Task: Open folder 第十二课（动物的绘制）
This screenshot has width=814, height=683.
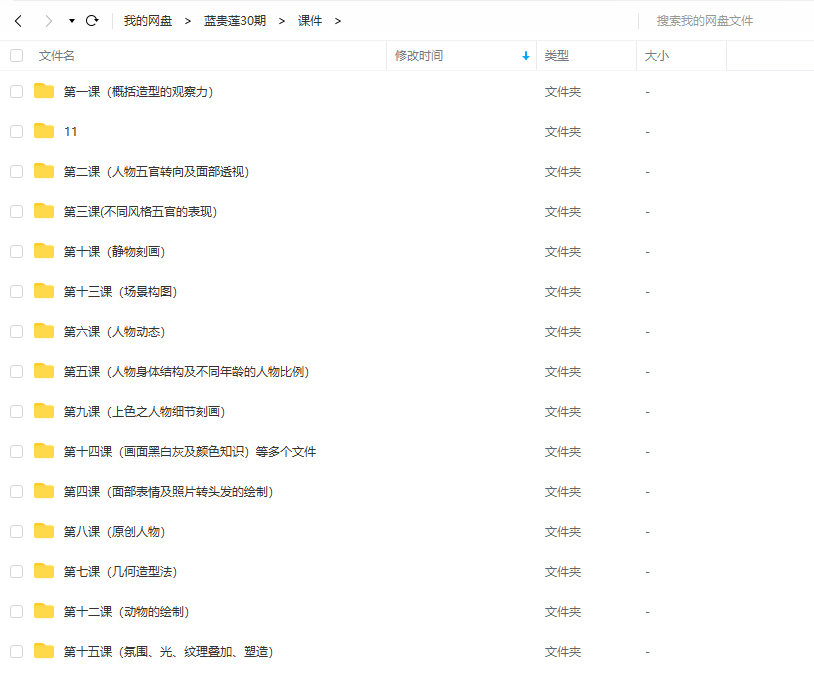Action: (126, 611)
